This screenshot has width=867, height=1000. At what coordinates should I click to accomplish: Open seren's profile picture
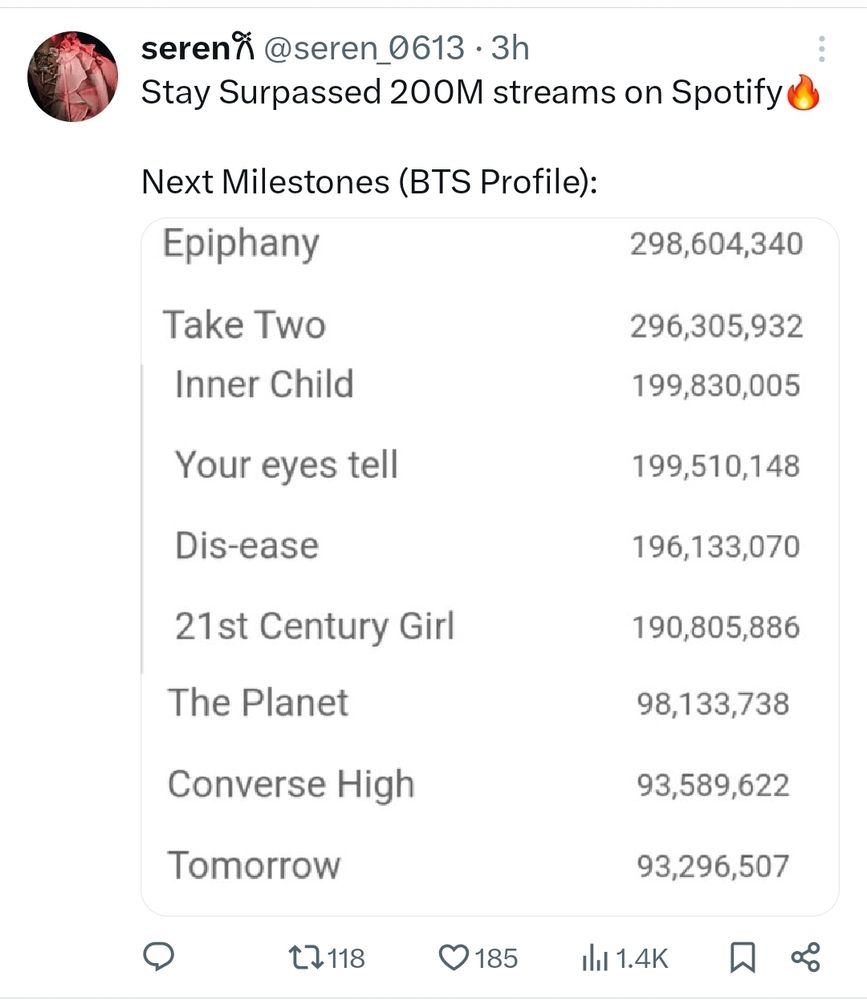point(73,76)
